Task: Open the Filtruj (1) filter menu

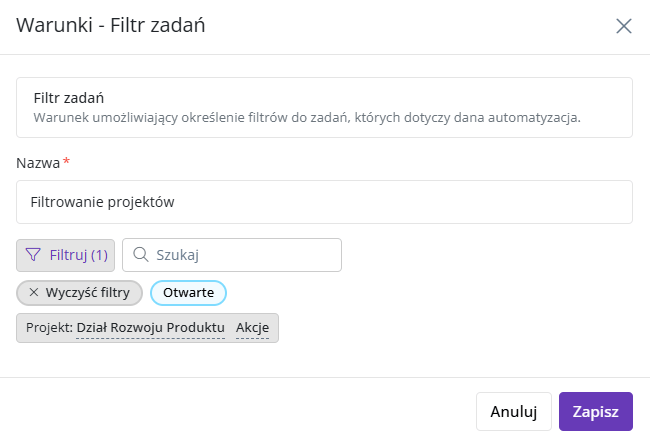Action: 65,255
